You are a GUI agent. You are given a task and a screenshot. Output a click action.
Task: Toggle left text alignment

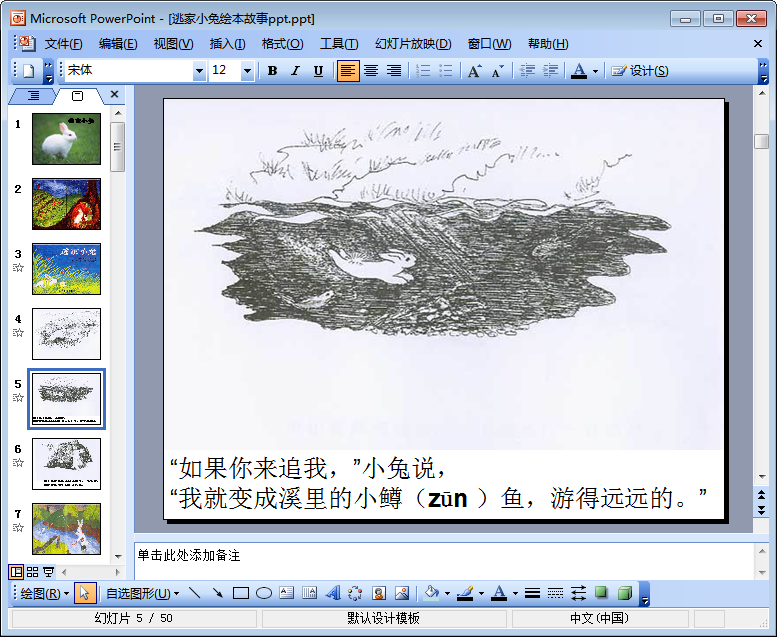(x=348, y=71)
